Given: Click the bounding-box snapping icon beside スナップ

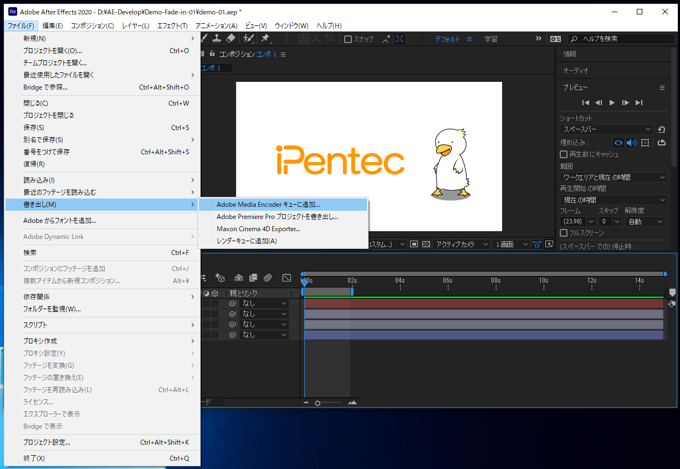Looking at the screenshot, I should tap(399, 39).
